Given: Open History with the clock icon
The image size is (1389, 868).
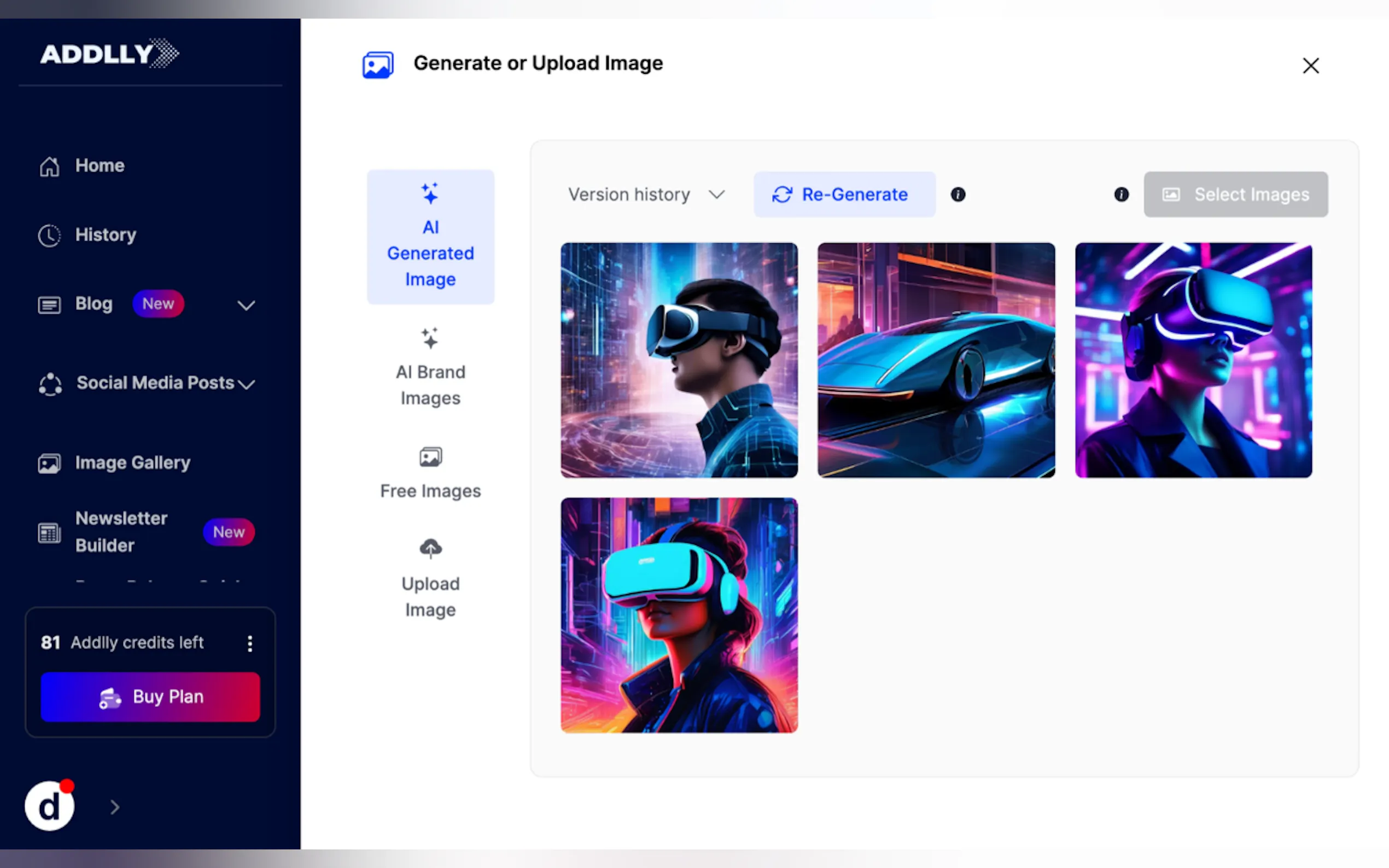Looking at the screenshot, I should [x=49, y=236].
